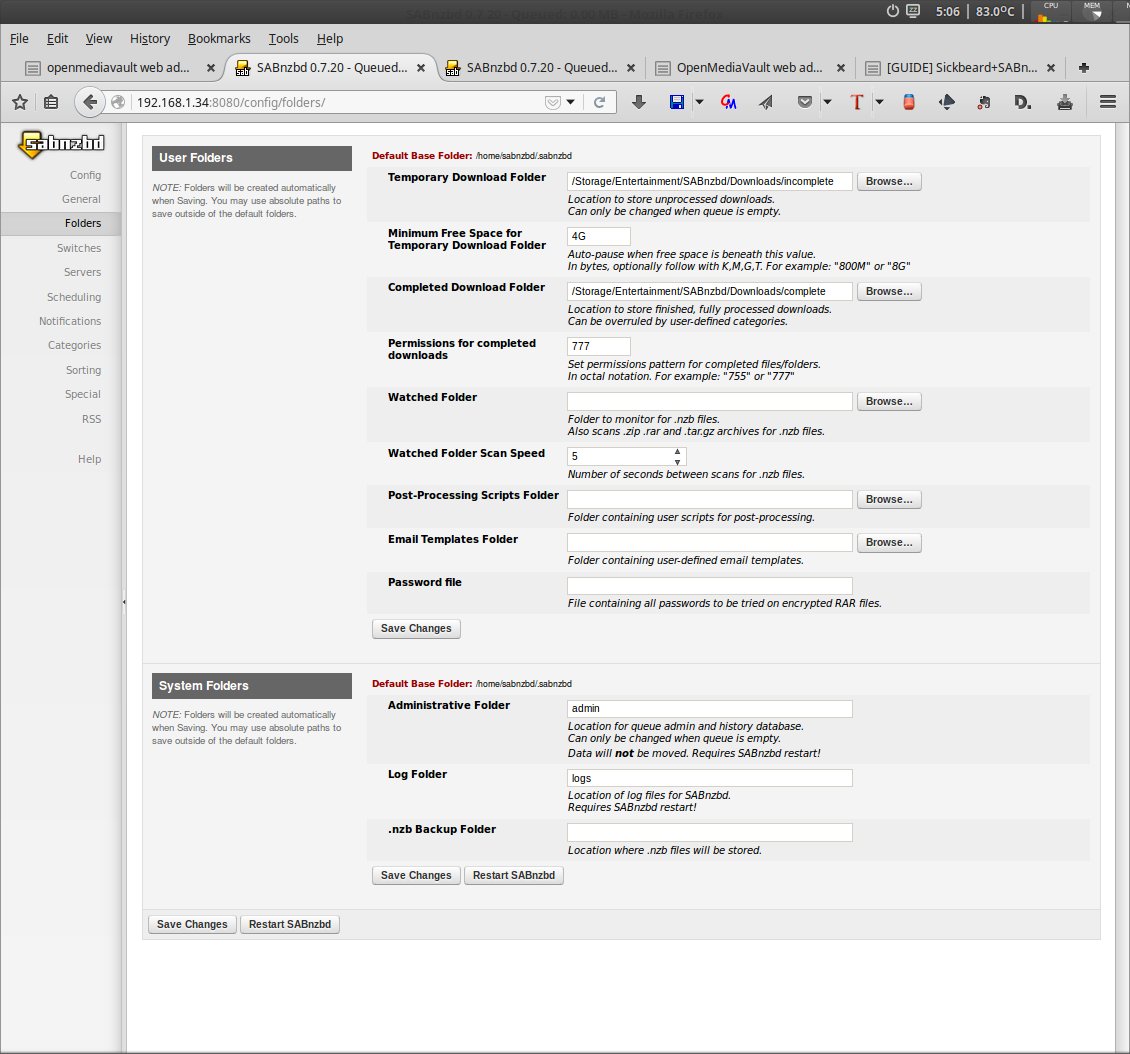Browse for the Temporary Download Folder
The width and height of the screenshot is (1130, 1054).
pyautogui.click(x=888, y=182)
